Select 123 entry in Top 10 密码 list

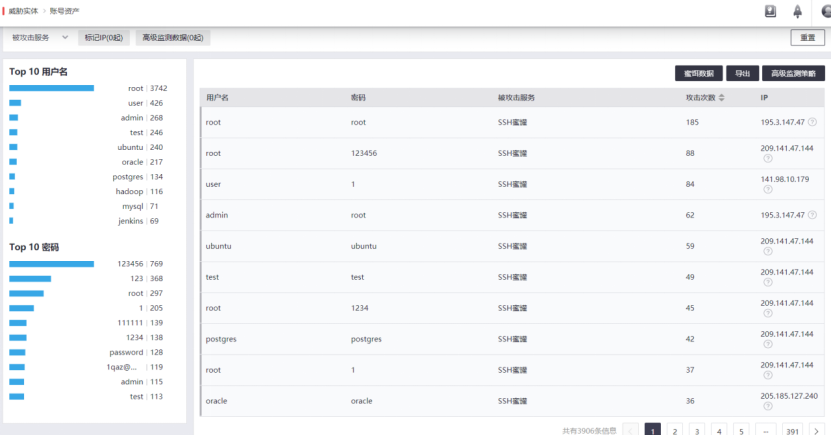137,279
